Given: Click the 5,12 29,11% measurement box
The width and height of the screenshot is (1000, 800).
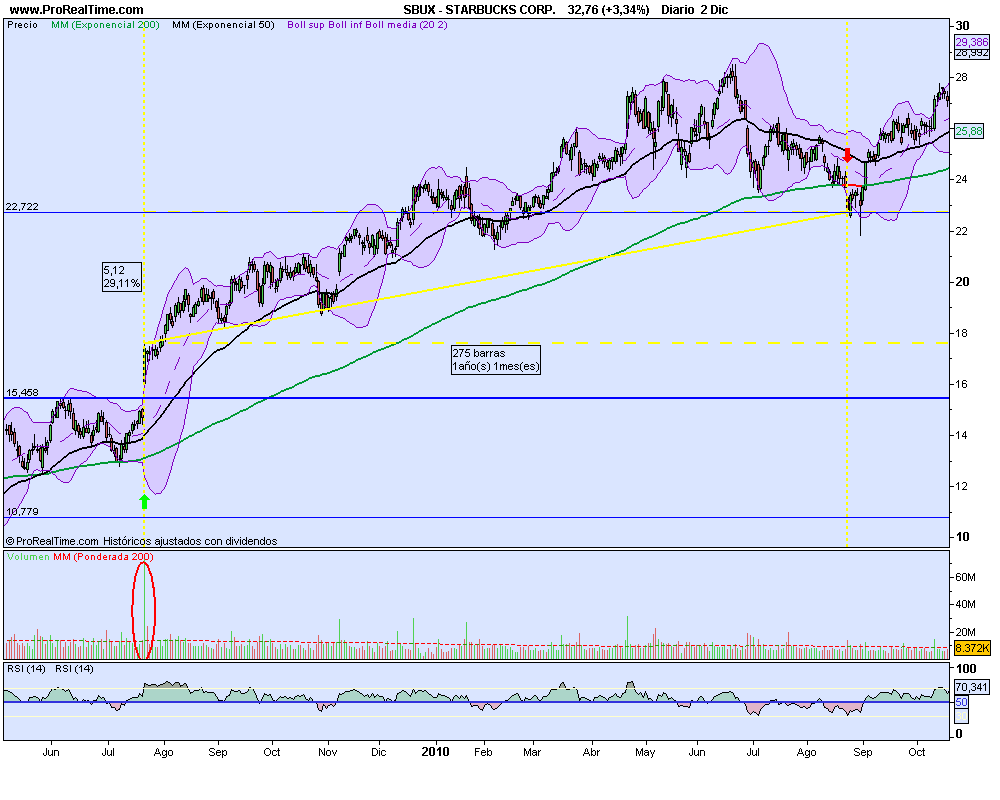Looking at the screenshot, I should pyautogui.click(x=122, y=277).
